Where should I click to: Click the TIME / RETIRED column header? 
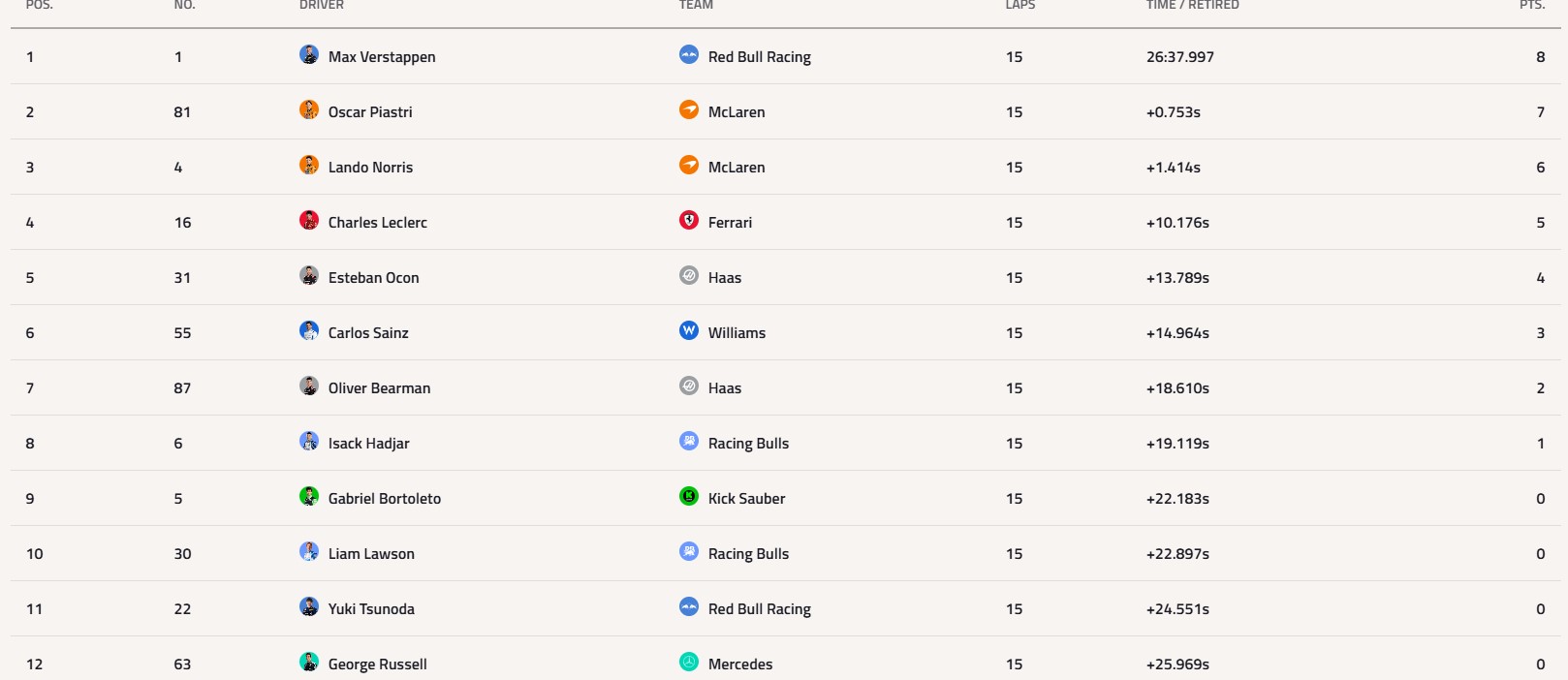coord(1192,6)
